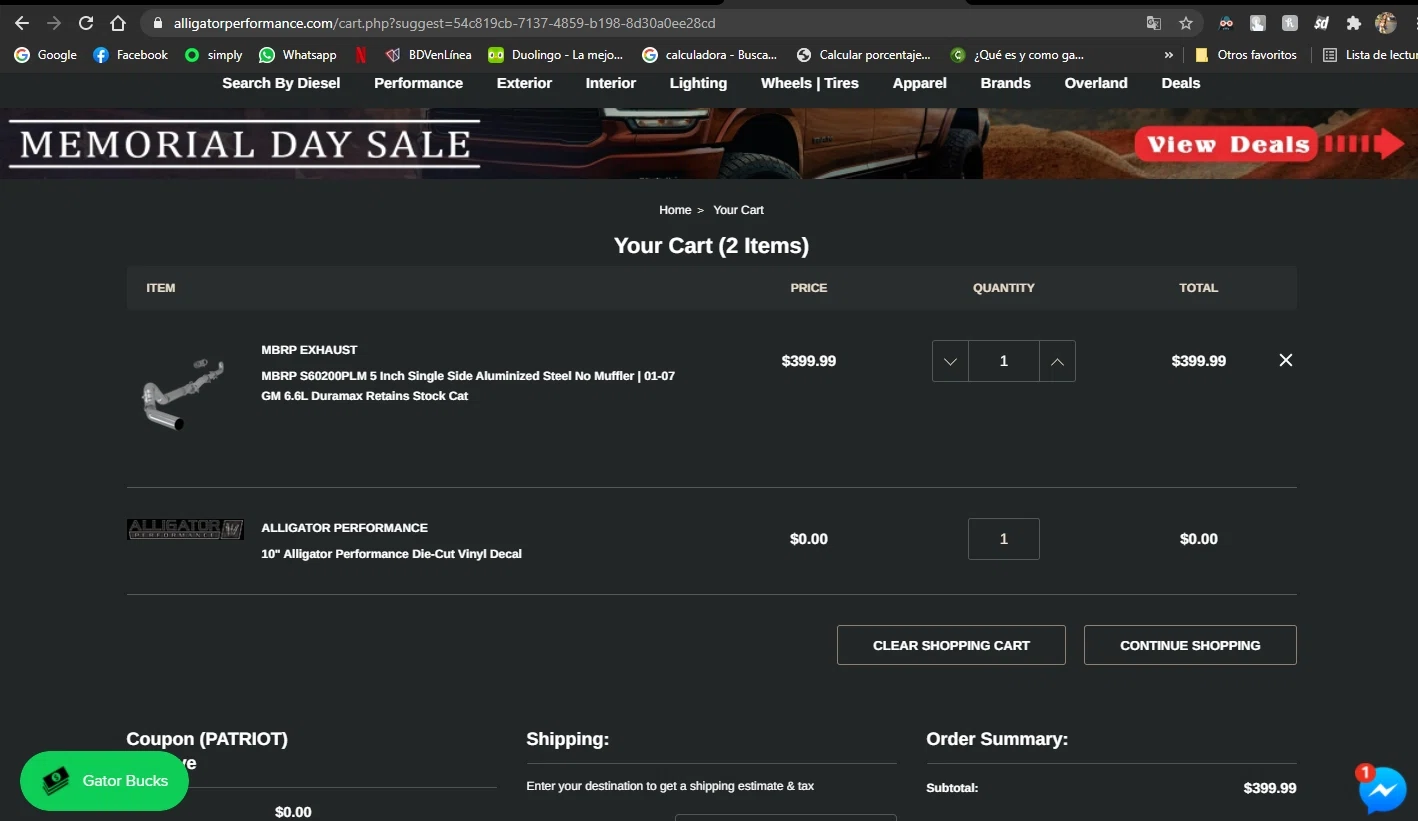The width and height of the screenshot is (1418, 821).
Task: Go to Home in the breadcrumb
Action: tap(675, 210)
